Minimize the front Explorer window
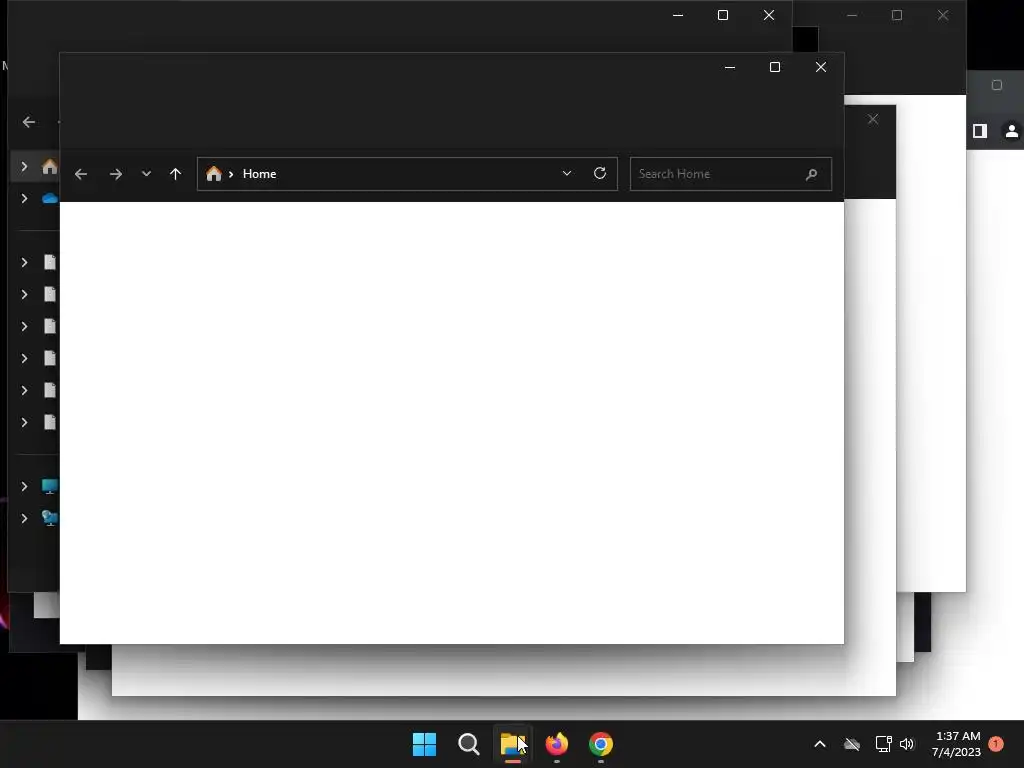The width and height of the screenshot is (1024, 768). (x=730, y=67)
